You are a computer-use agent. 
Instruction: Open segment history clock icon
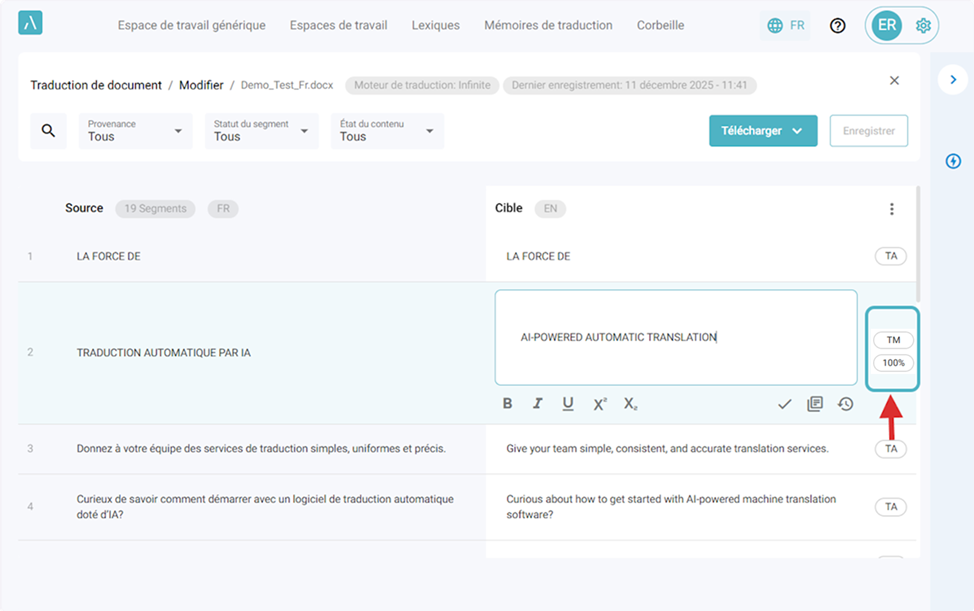[845, 404]
